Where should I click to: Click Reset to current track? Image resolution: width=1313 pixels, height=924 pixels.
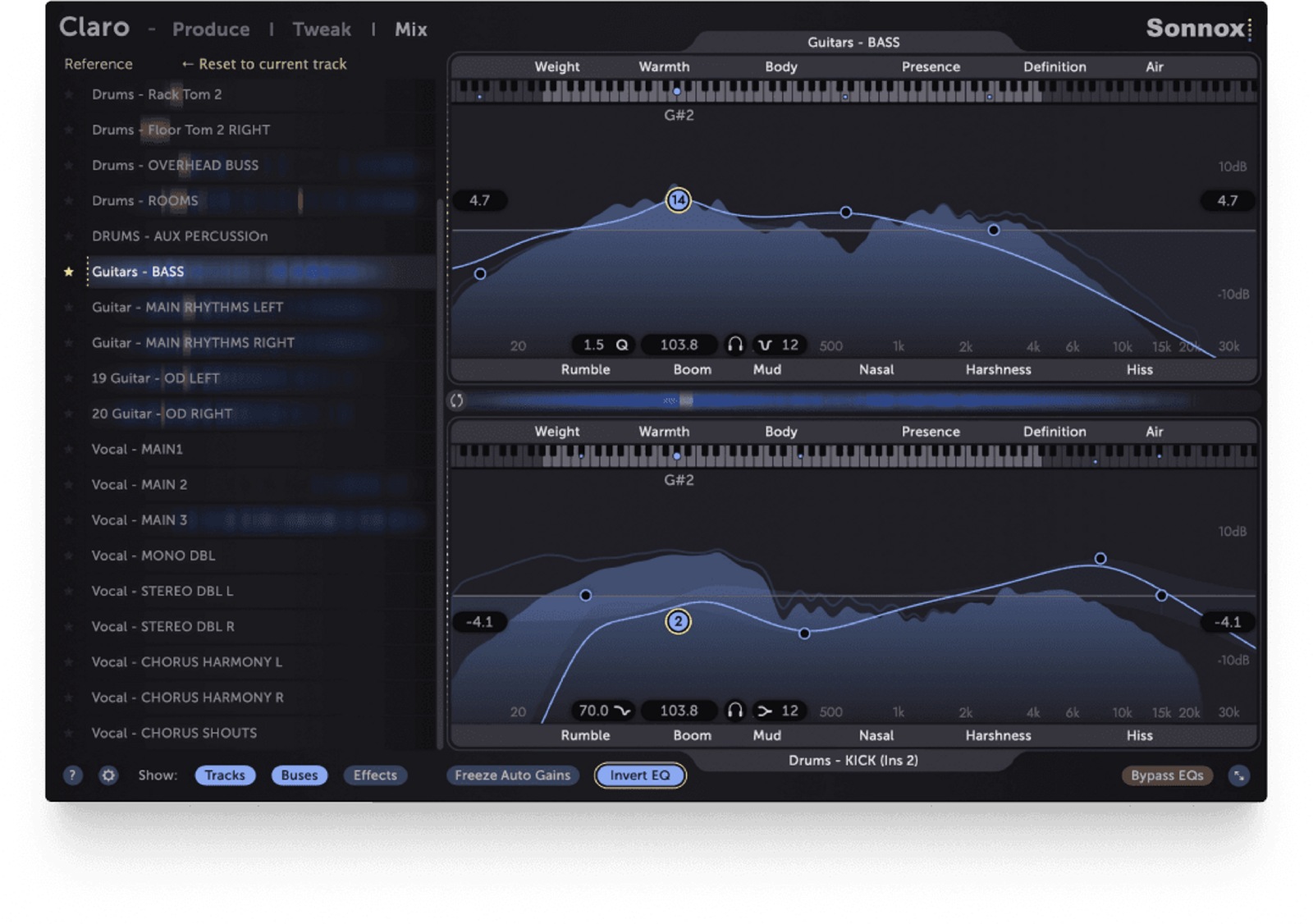(x=265, y=64)
